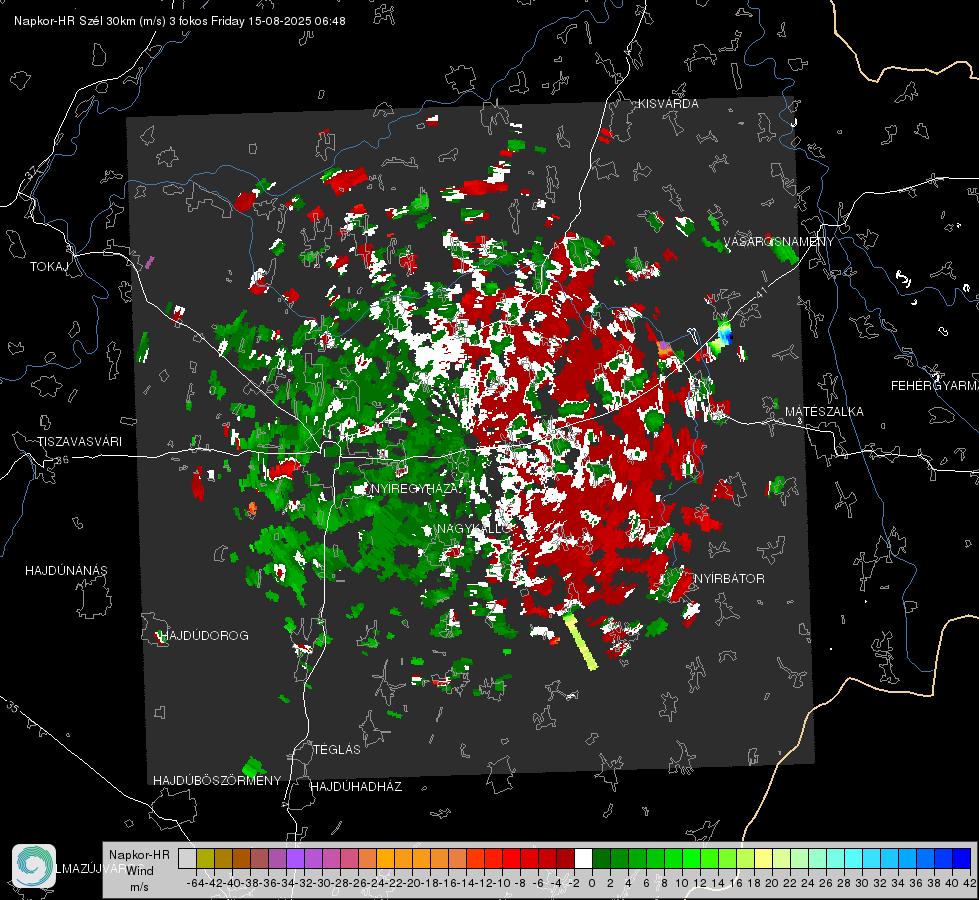Click the HAJDÚBÖSZÖRMÉNY city label
979x900 pixels.
(217, 781)
